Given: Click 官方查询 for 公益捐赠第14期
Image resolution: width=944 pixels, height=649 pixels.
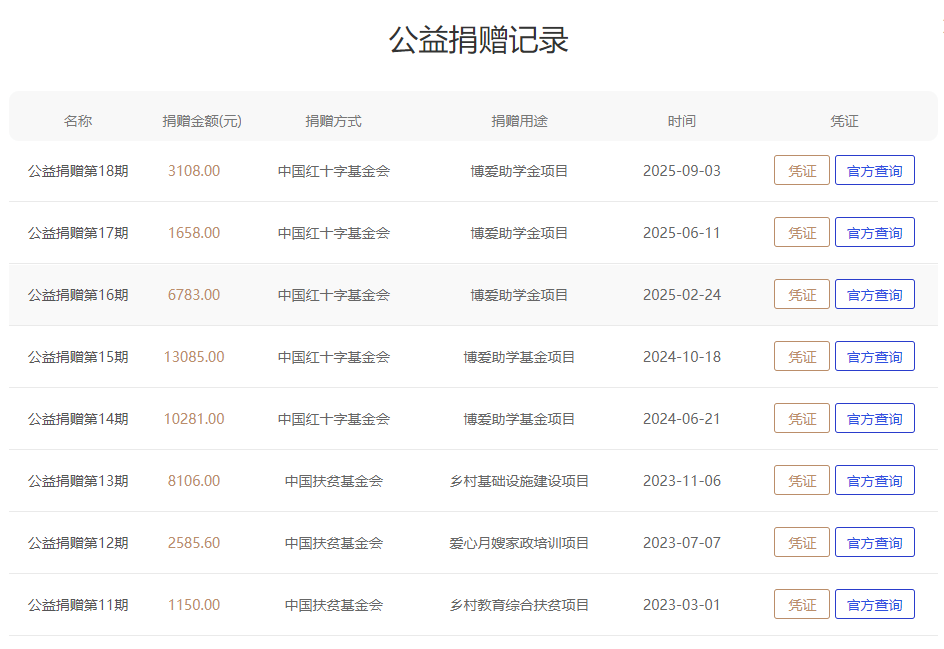Looking at the screenshot, I should 874,418.
